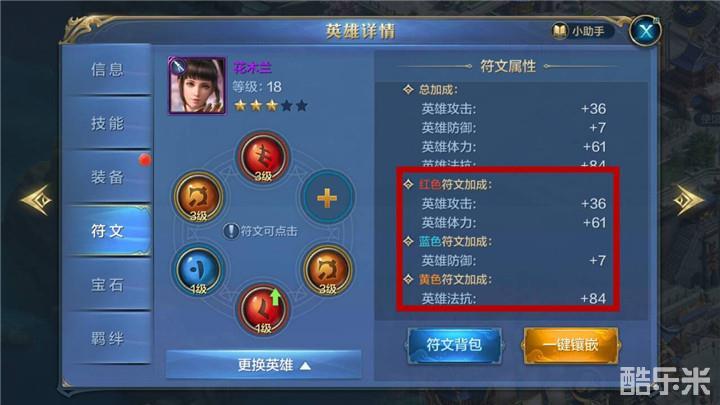This screenshot has width=720, height=405.
Task: Tap the bottom red rune with upgrade arrow
Action: [x=263, y=309]
